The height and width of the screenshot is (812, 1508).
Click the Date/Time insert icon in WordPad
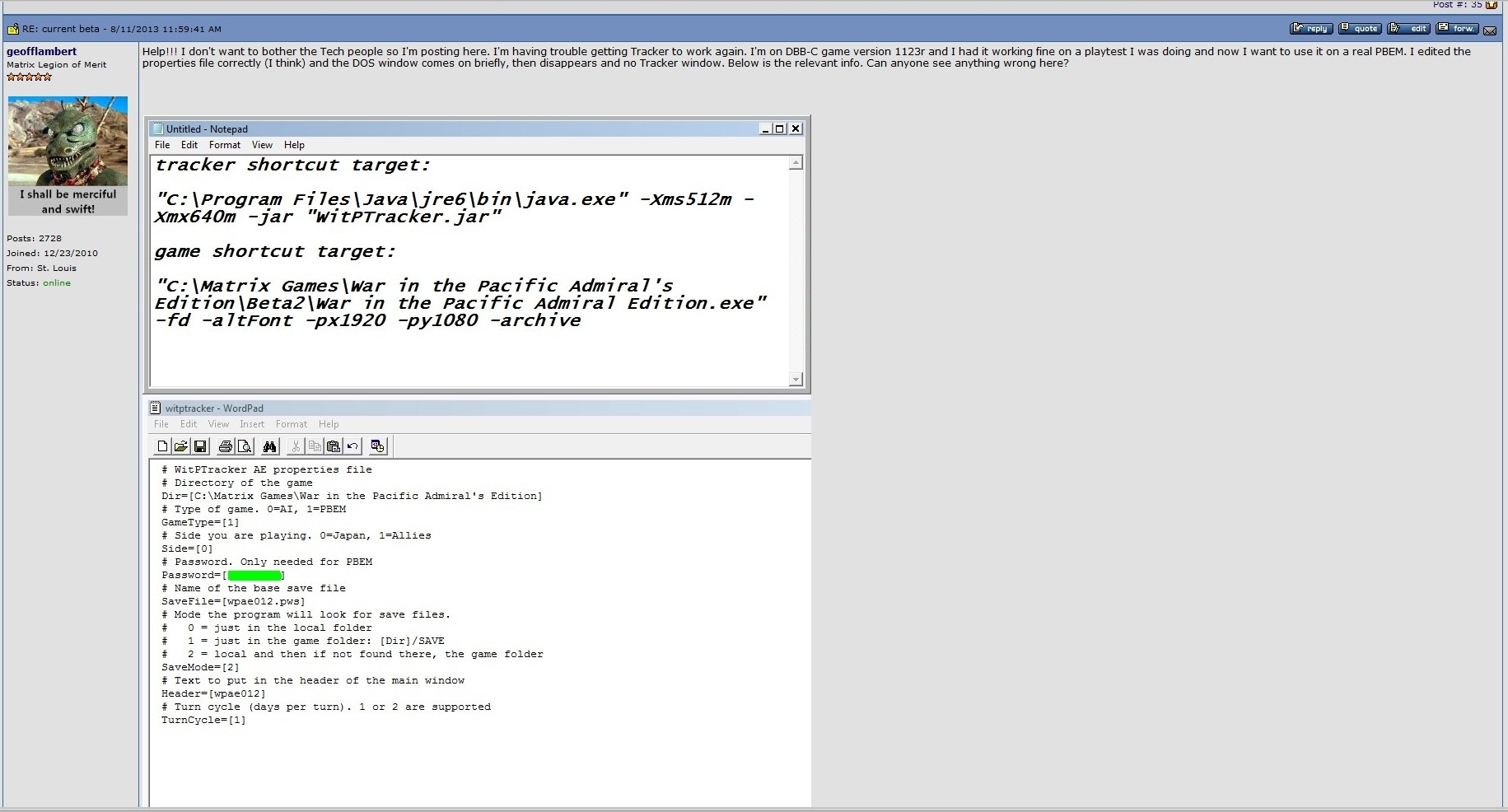378,446
